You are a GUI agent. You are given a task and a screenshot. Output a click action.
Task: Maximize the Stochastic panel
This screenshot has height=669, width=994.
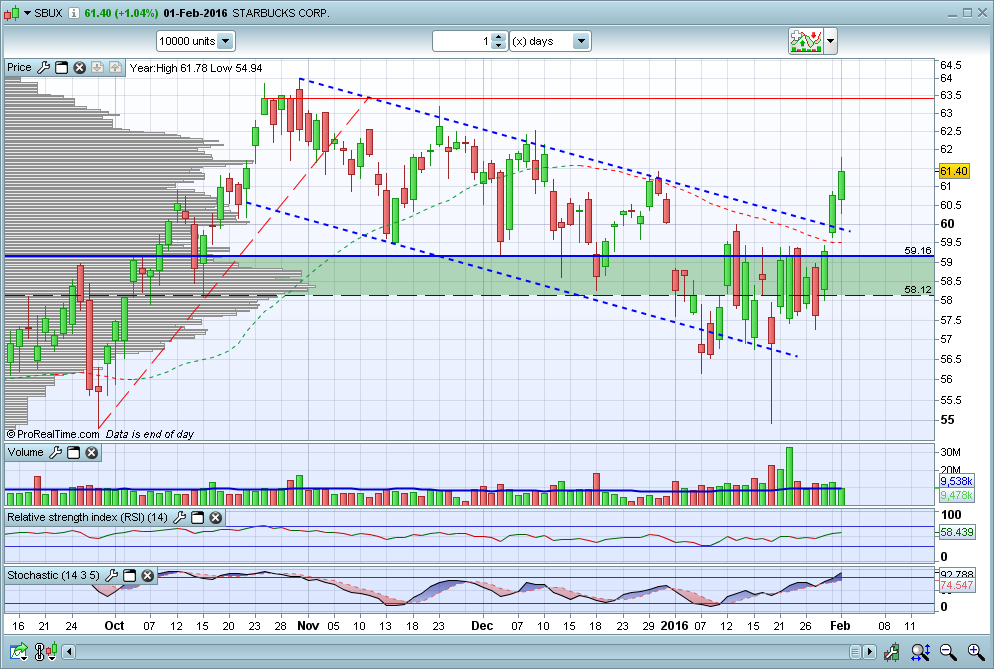pos(129,575)
